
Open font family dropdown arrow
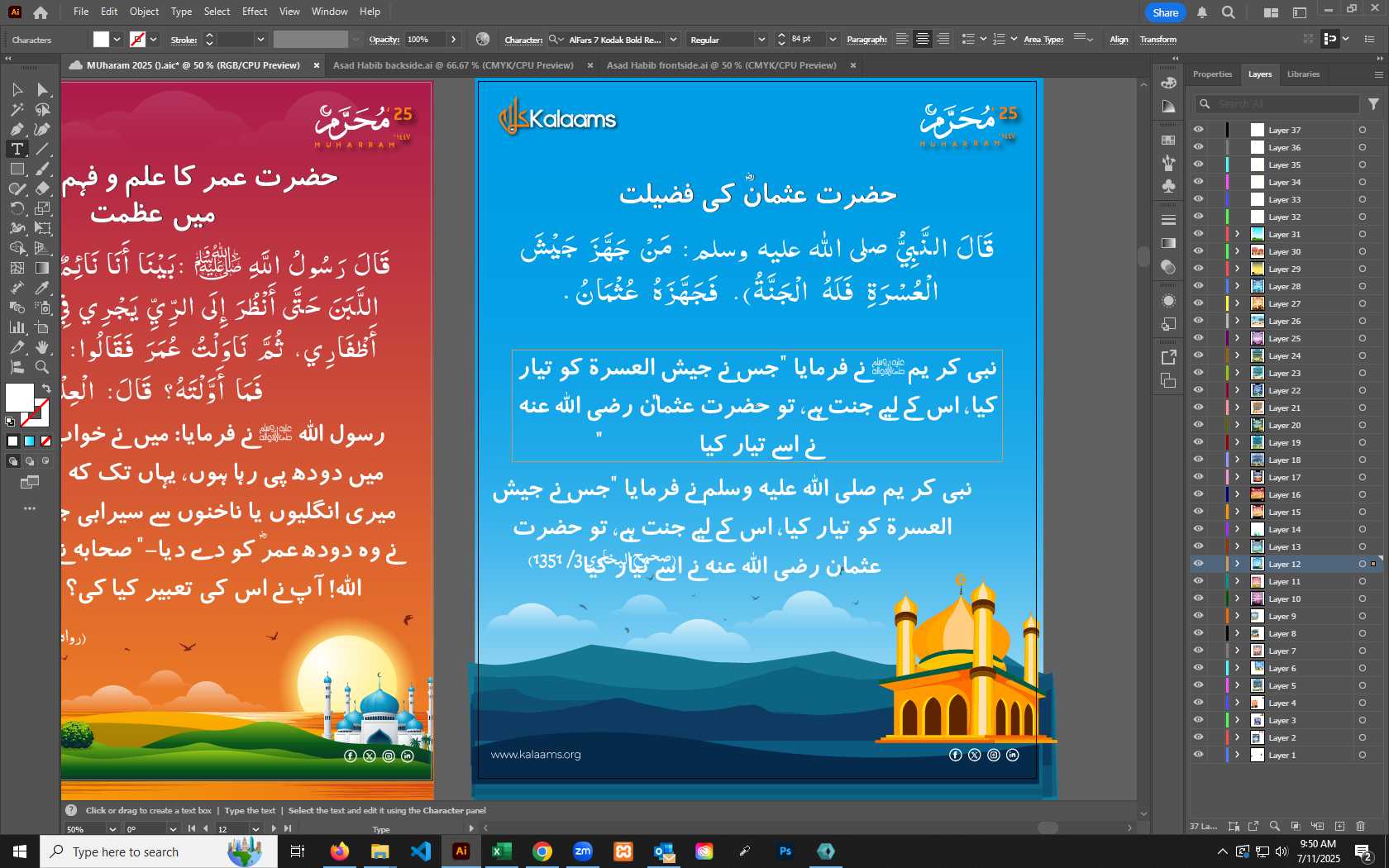point(673,40)
